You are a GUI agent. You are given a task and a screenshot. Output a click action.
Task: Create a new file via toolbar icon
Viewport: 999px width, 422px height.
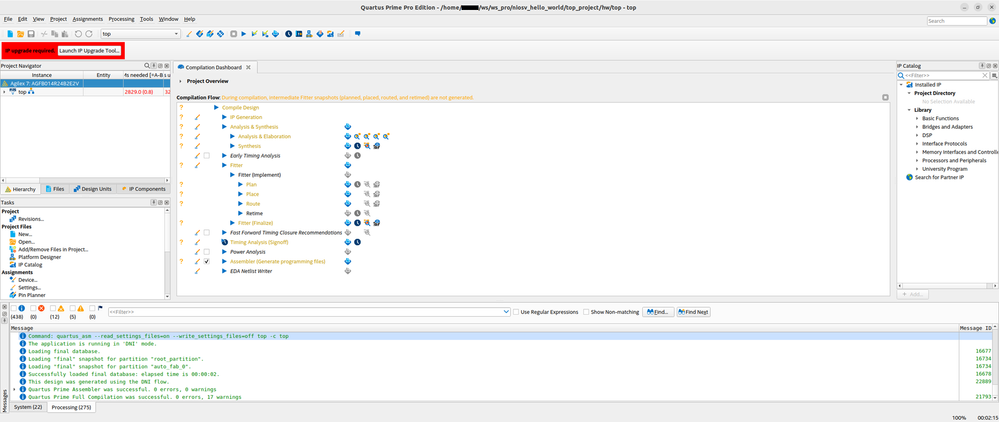(10, 34)
